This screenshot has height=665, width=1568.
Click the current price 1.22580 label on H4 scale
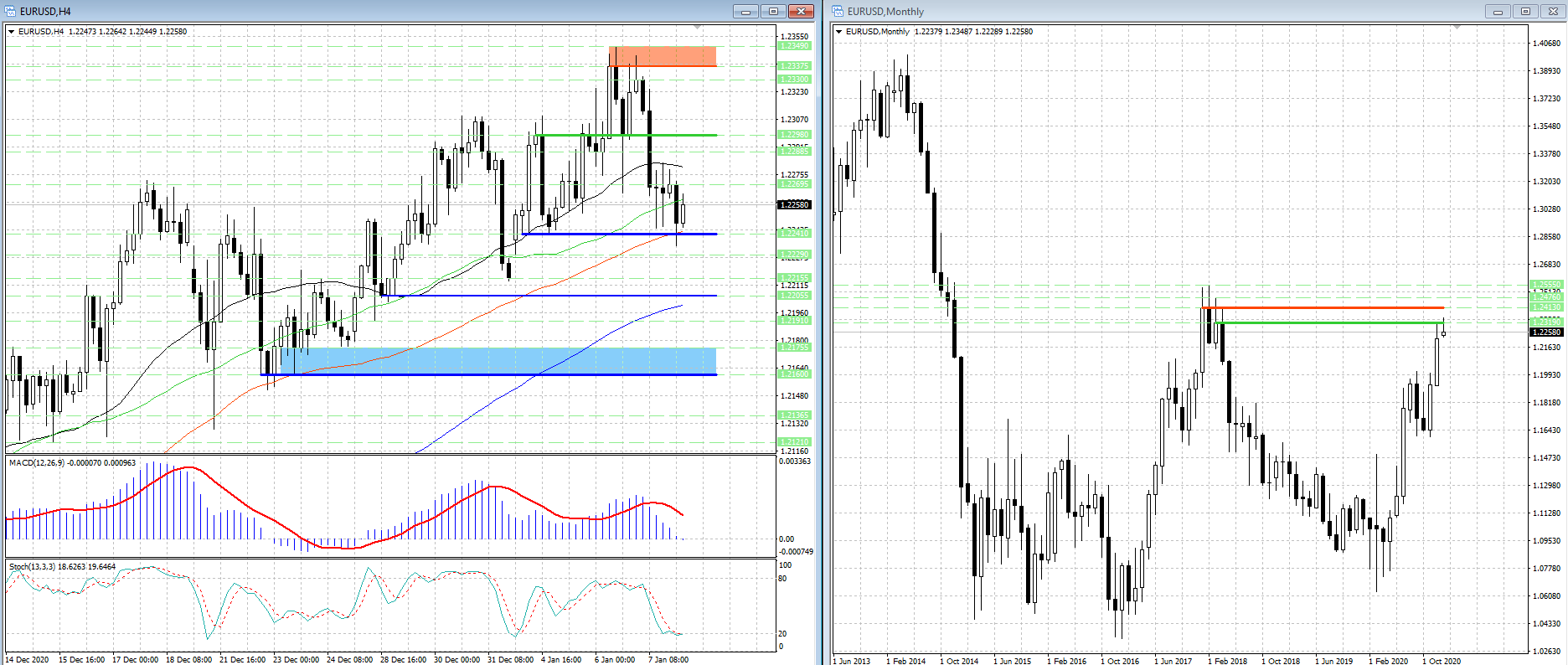[x=794, y=205]
